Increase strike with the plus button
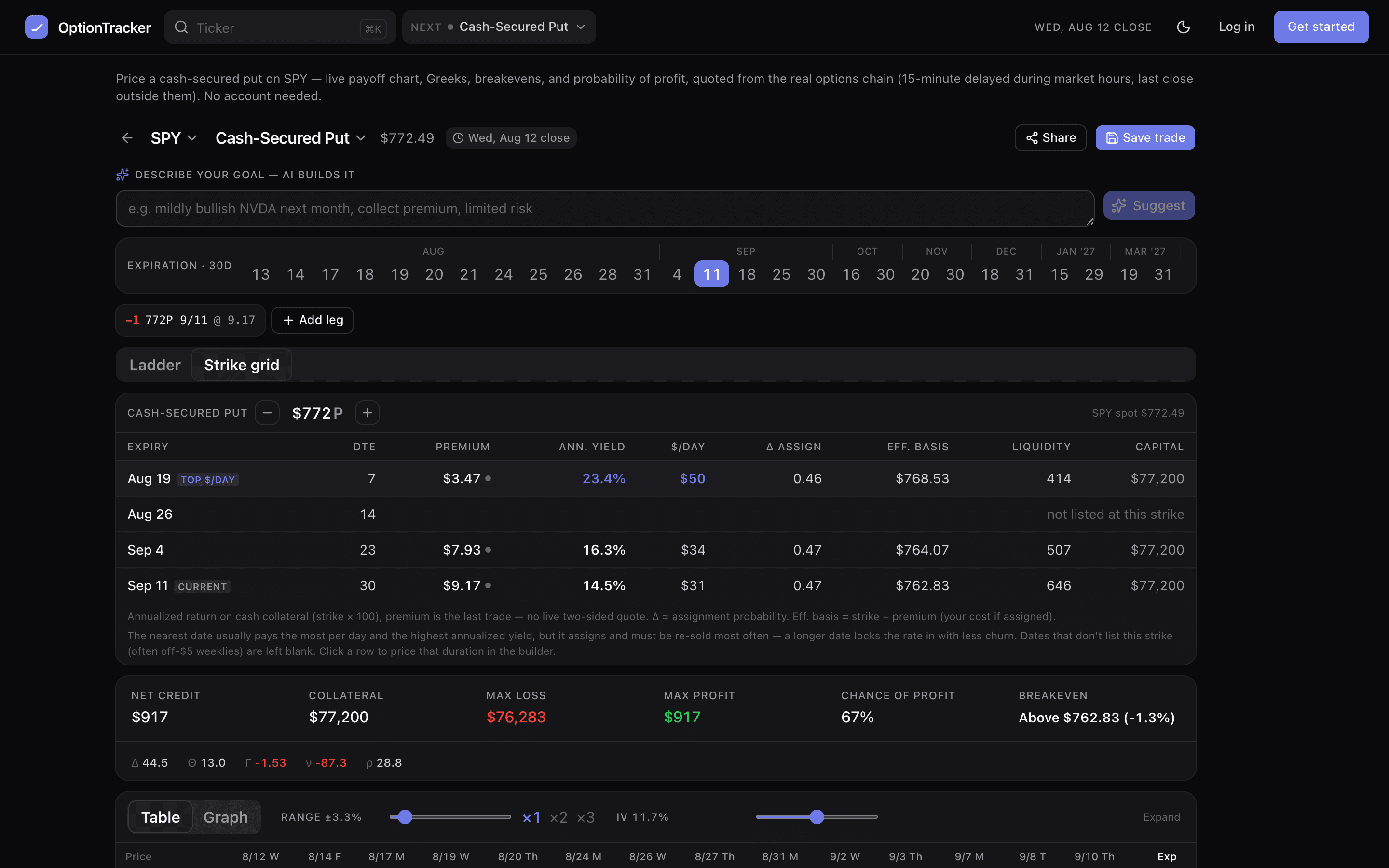Image resolution: width=1389 pixels, height=868 pixels. [x=368, y=413]
